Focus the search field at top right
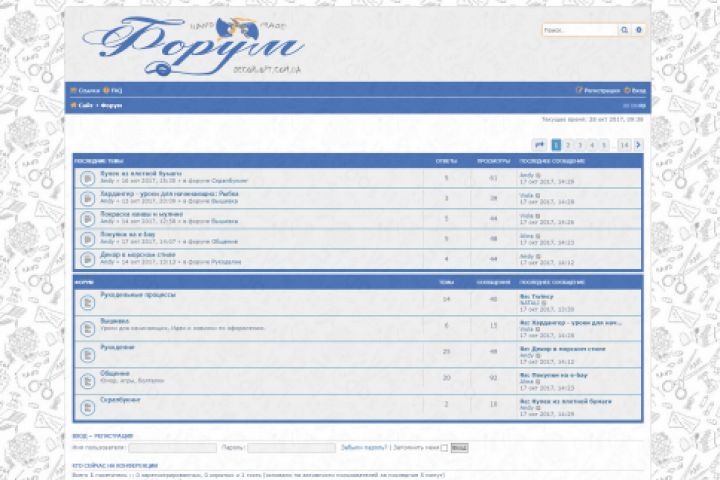This screenshot has width=720, height=480. pyautogui.click(x=580, y=30)
